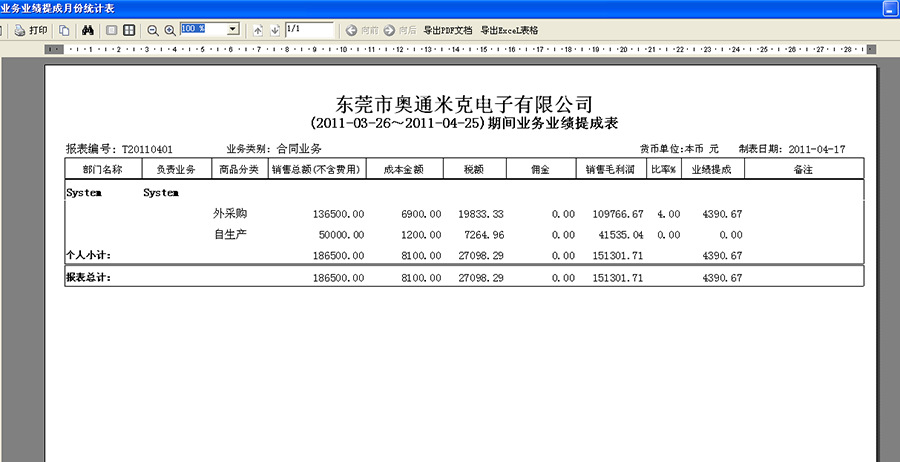Screen dimensions: 900x462
Task: Click the 109766.67 gross profit value
Action: [618, 214]
